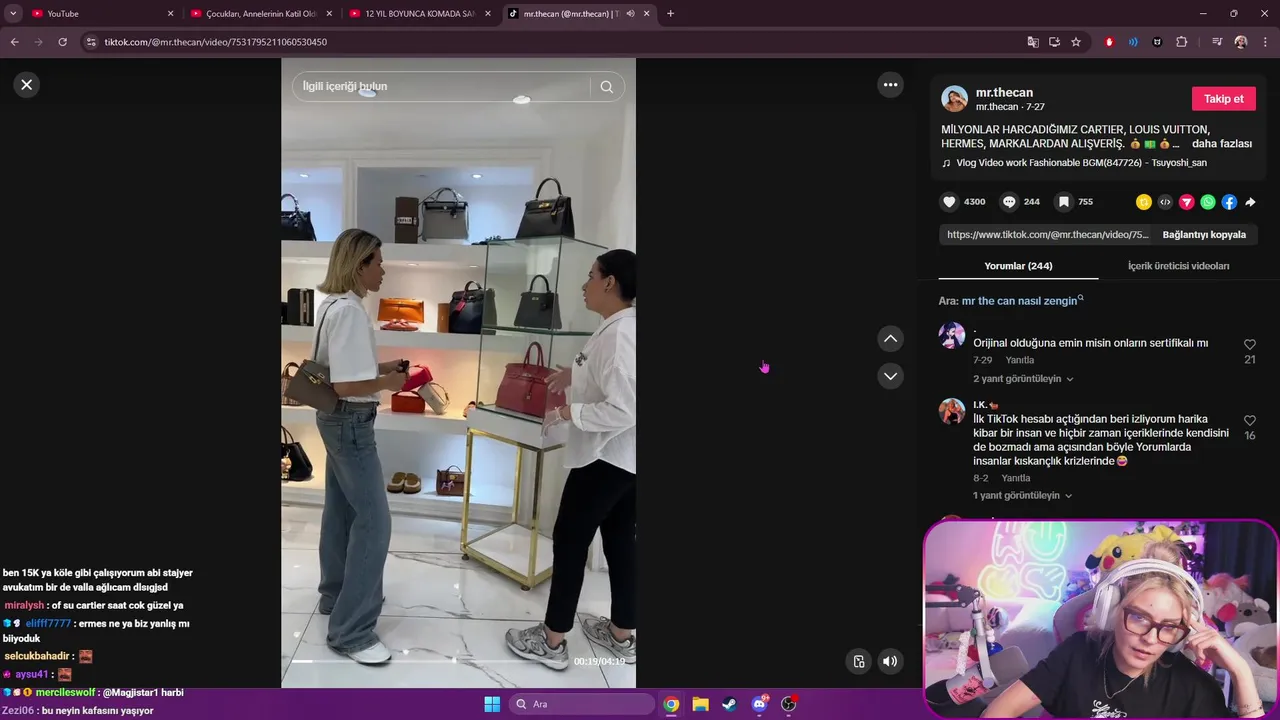
Task: Toggle auto-scroll icon beside the volume button
Action: [858, 661]
